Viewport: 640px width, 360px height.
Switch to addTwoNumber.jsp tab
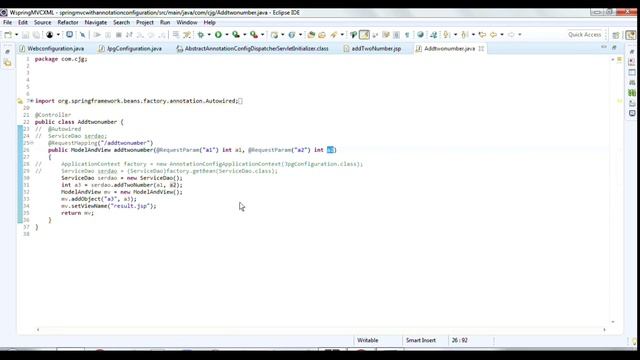click(x=372, y=49)
